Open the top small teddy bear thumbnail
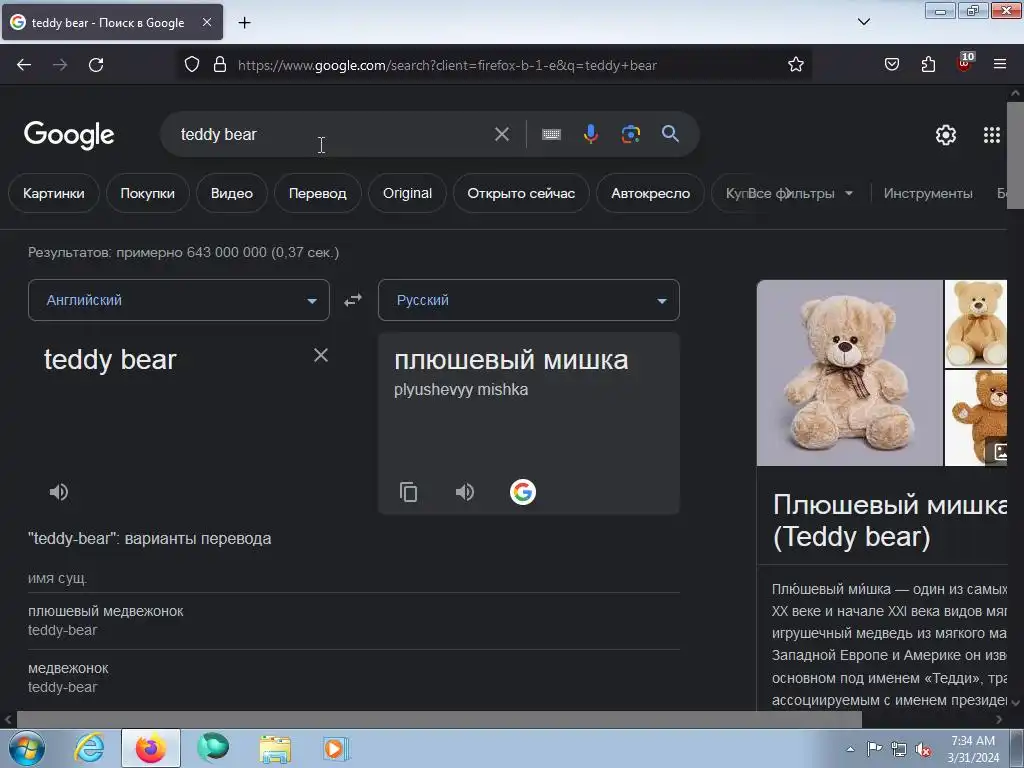 point(976,324)
